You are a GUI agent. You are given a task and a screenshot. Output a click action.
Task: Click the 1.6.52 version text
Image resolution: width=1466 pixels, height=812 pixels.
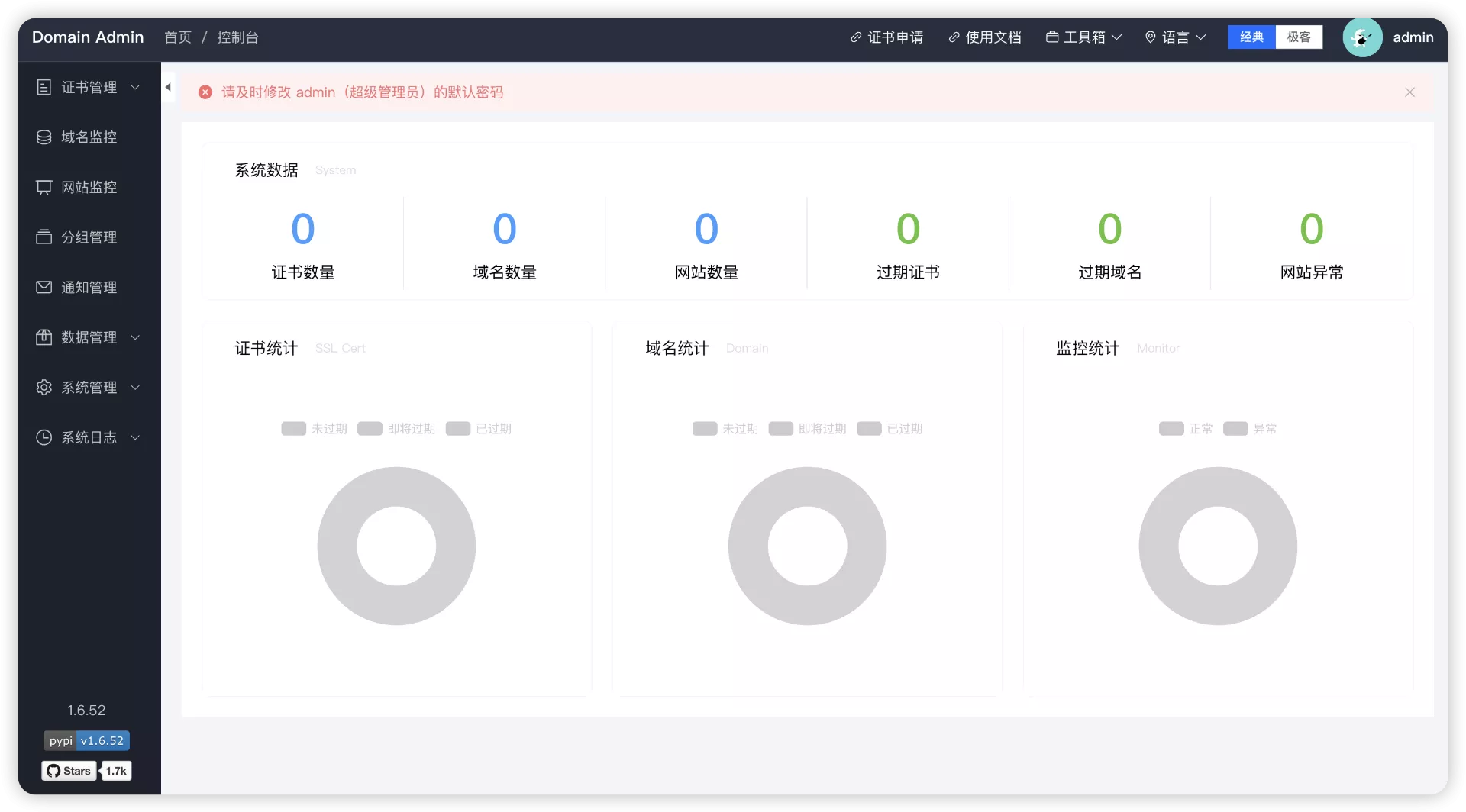(86, 710)
